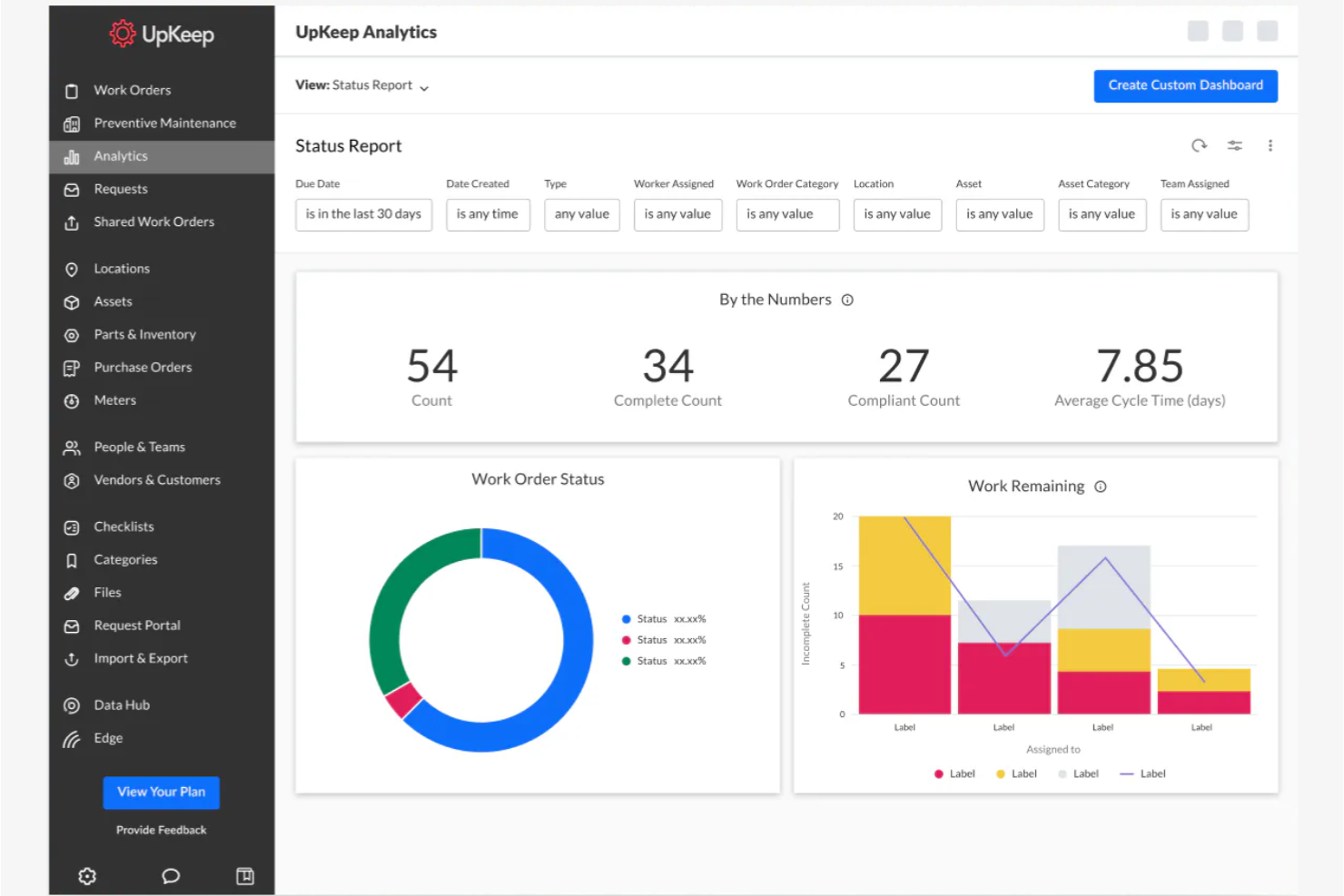Screen dimensions: 1344x896
Task: Open the Status Report three-dot menu
Action: click(1270, 145)
